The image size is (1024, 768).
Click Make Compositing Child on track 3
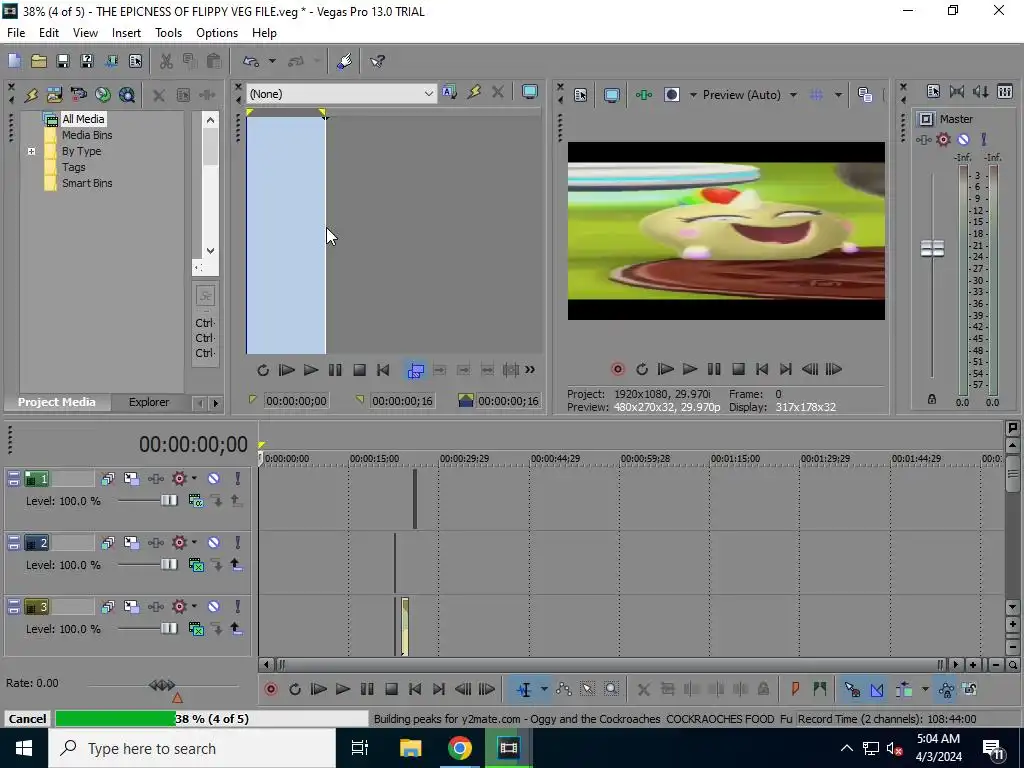[236, 629]
